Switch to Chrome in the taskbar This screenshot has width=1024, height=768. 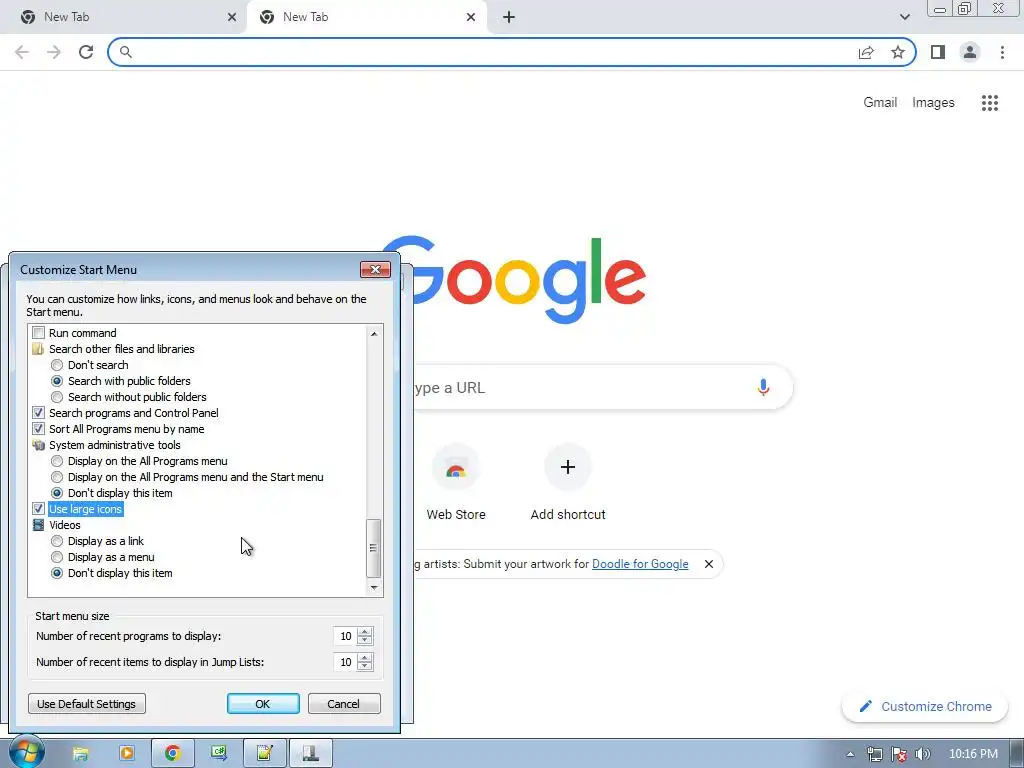[x=172, y=754]
